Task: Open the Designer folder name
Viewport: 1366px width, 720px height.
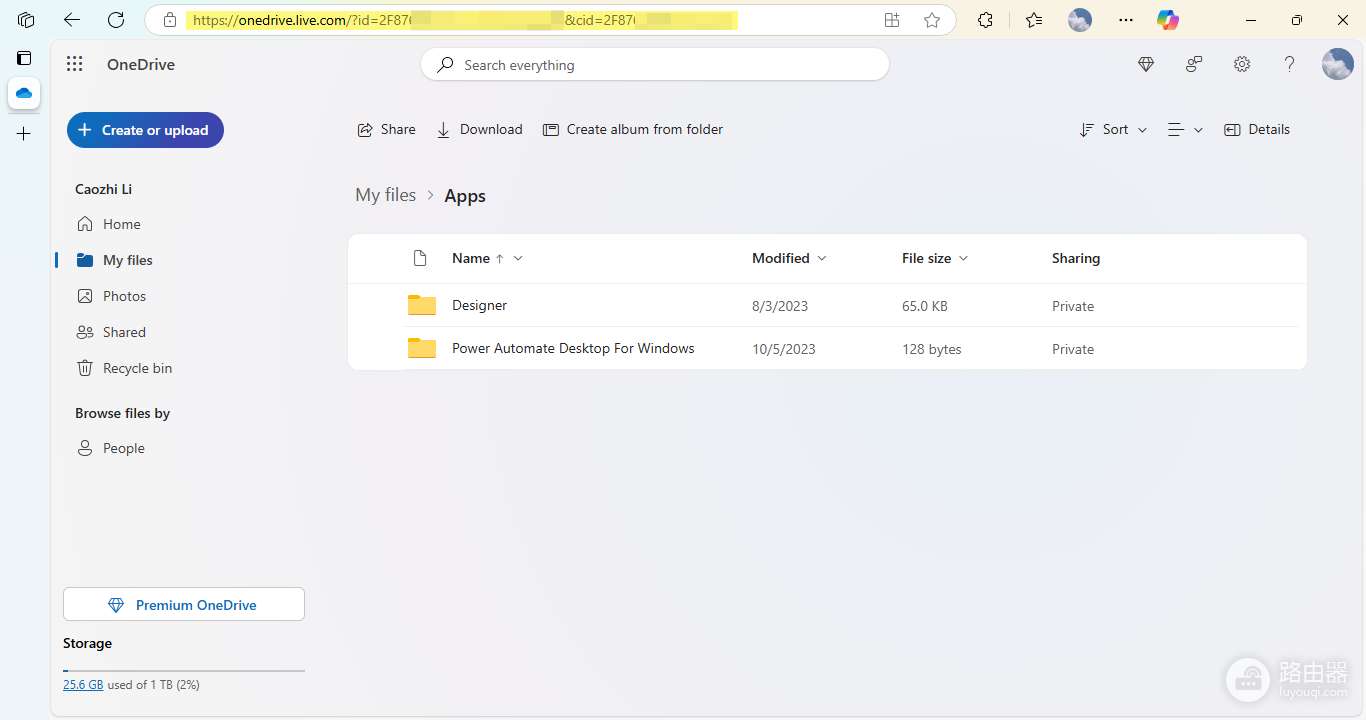Action: (479, 305)
